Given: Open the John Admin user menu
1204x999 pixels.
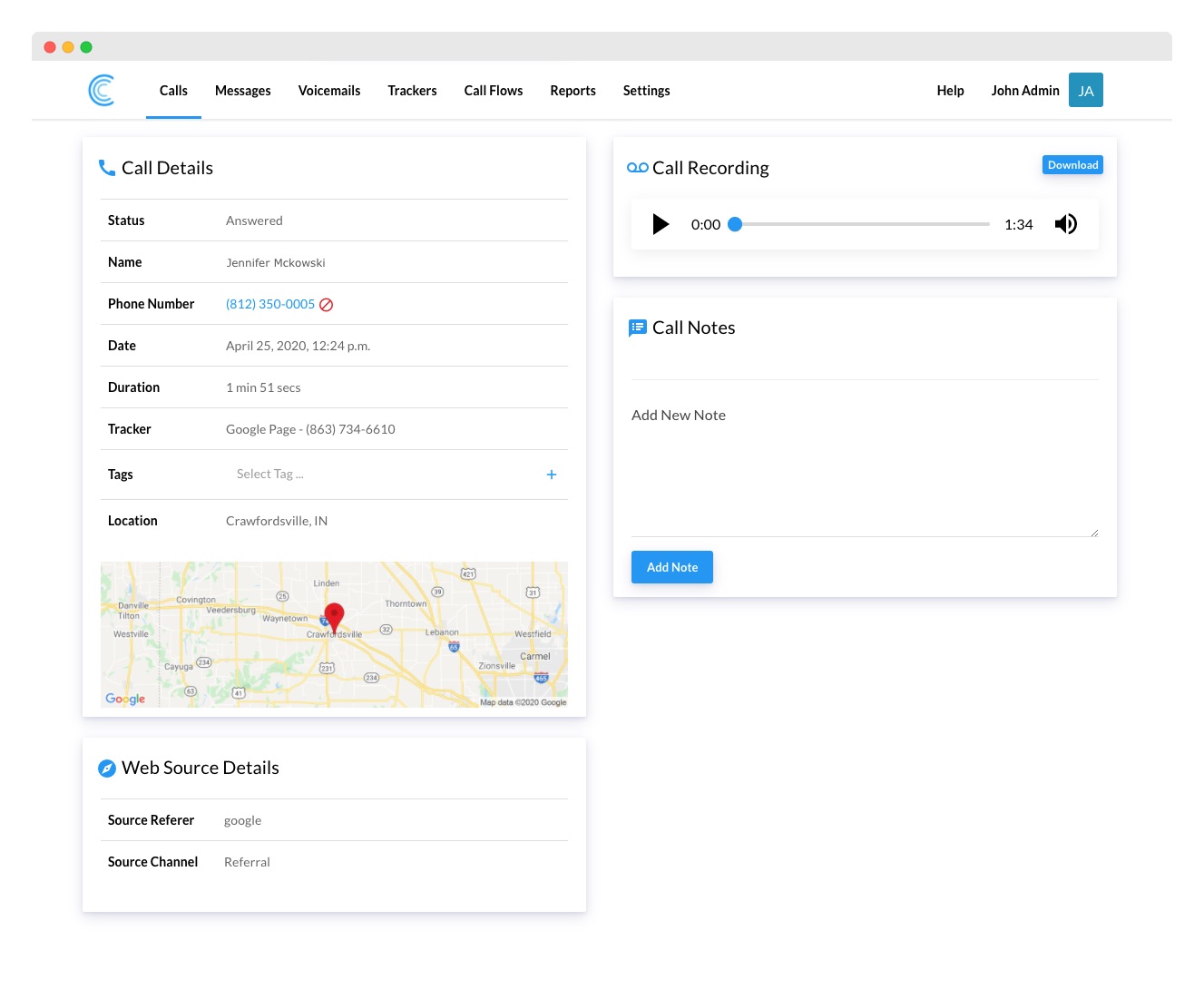Looking at the screenshot, I should [1024, 91].
